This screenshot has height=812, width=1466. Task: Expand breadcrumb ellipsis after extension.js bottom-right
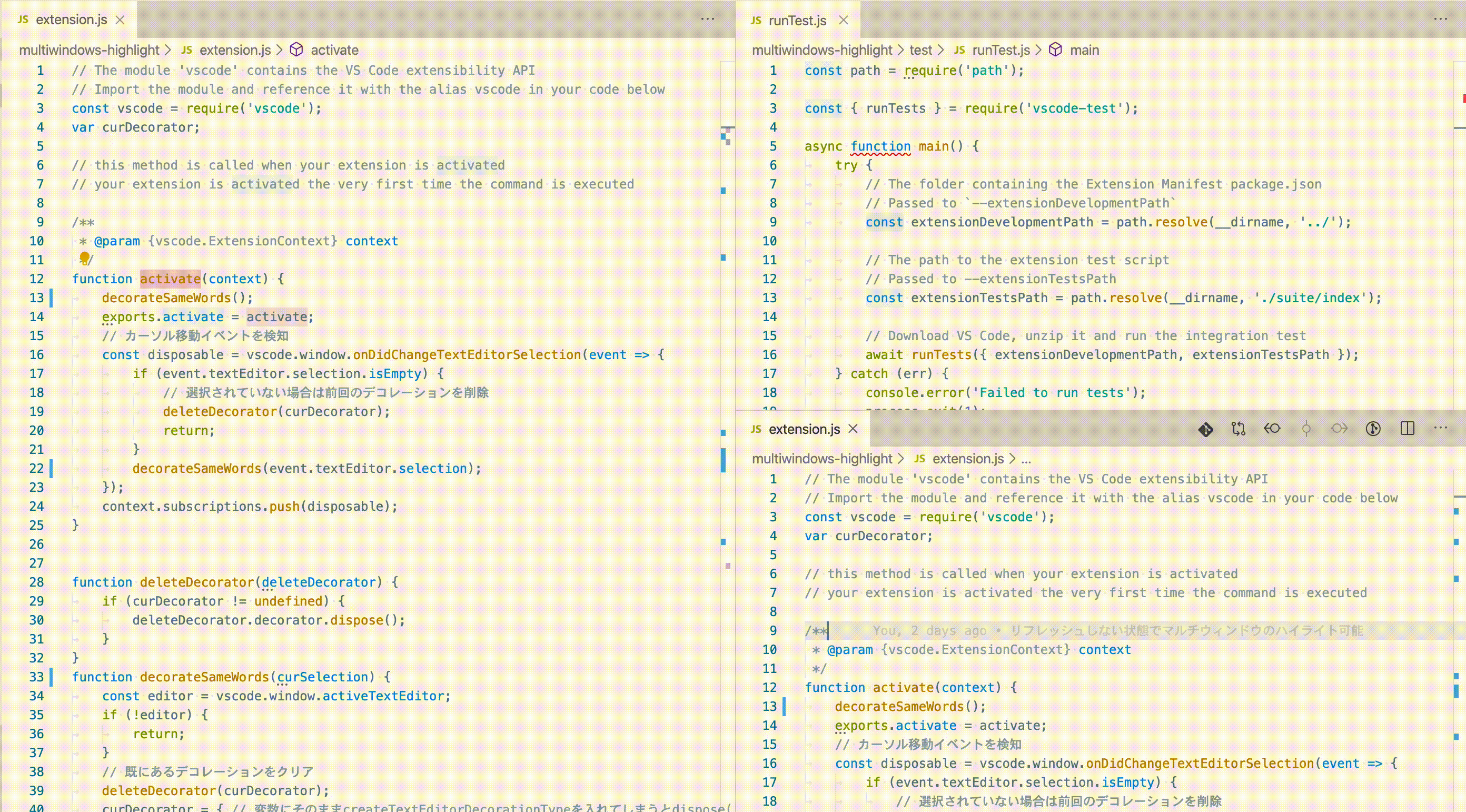coord(1026,459)
